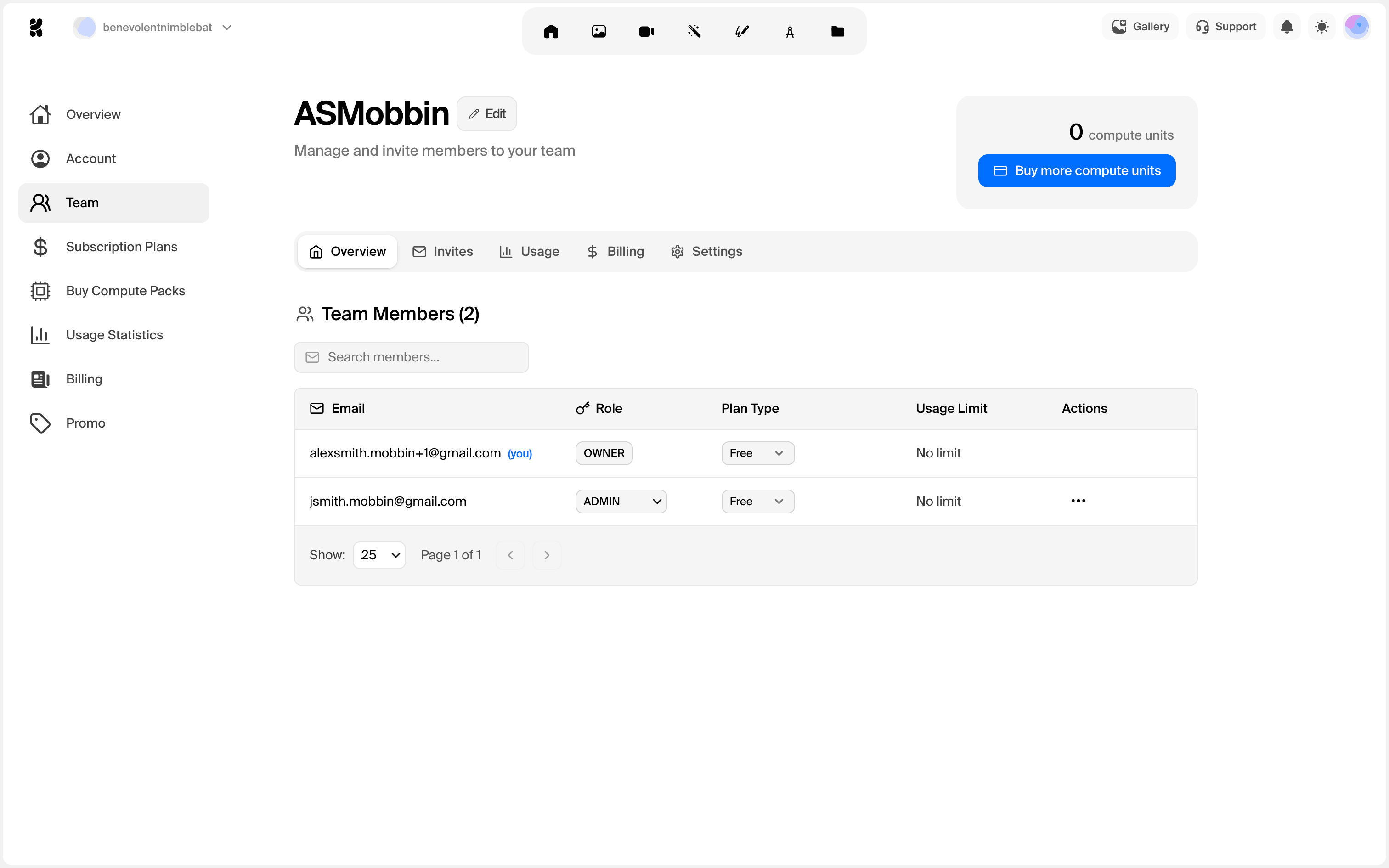Open Subscription Plans in sidebar
Viewport: 1389px width, 868px height.
click(x=121, y=247)
